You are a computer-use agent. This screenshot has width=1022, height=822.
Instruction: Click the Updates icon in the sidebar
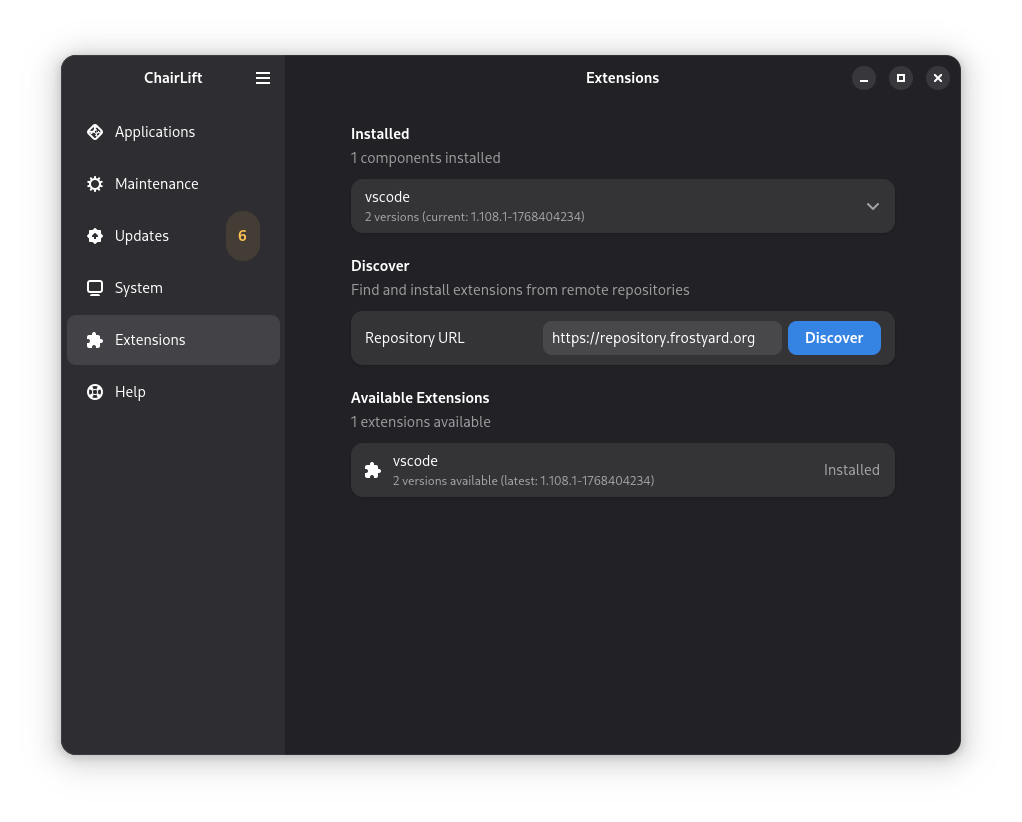(x=95, y=236)
